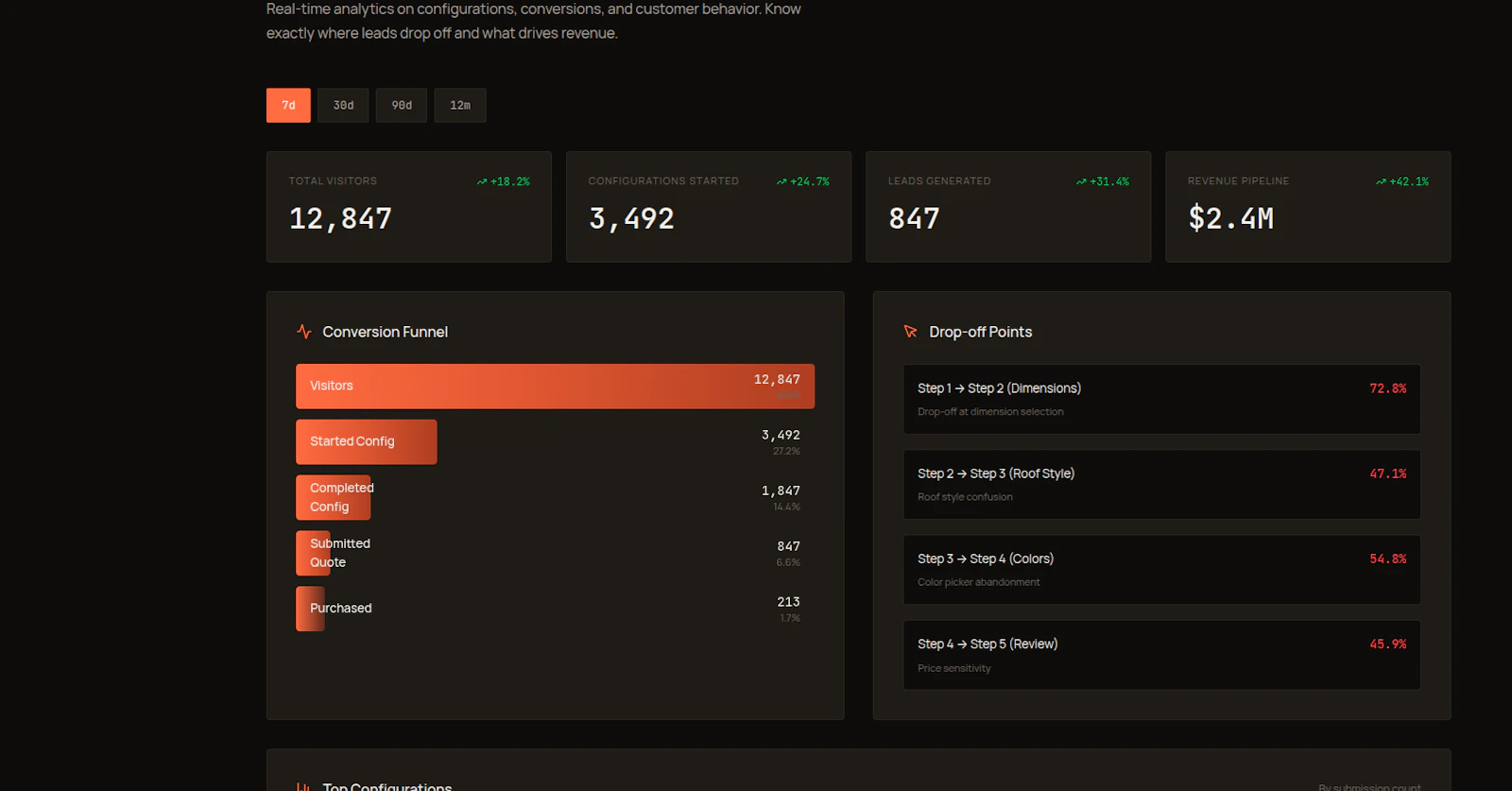Open Step 3 → Step 4 (Colors) row
1512x791 pixels.
(x=1161, y=570)
